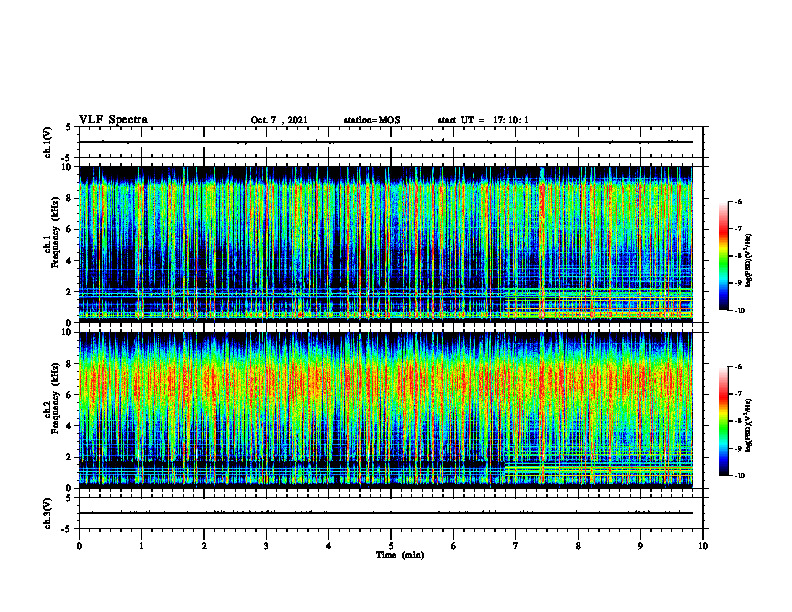This screenshot has width=792, height=612.
Task: Click time axis tick label "9"
Action: [640, 546]
